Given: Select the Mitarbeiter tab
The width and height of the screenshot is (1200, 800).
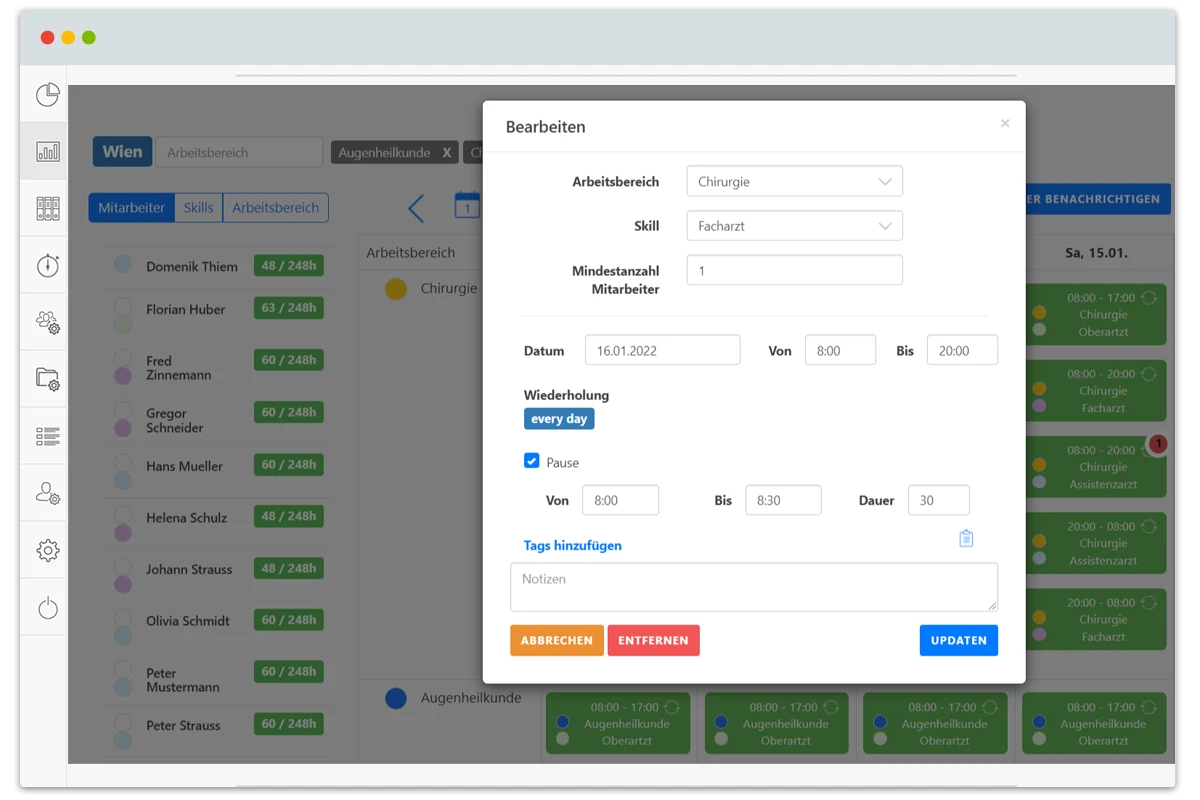Looking at the screenshot, I should 131,208.
